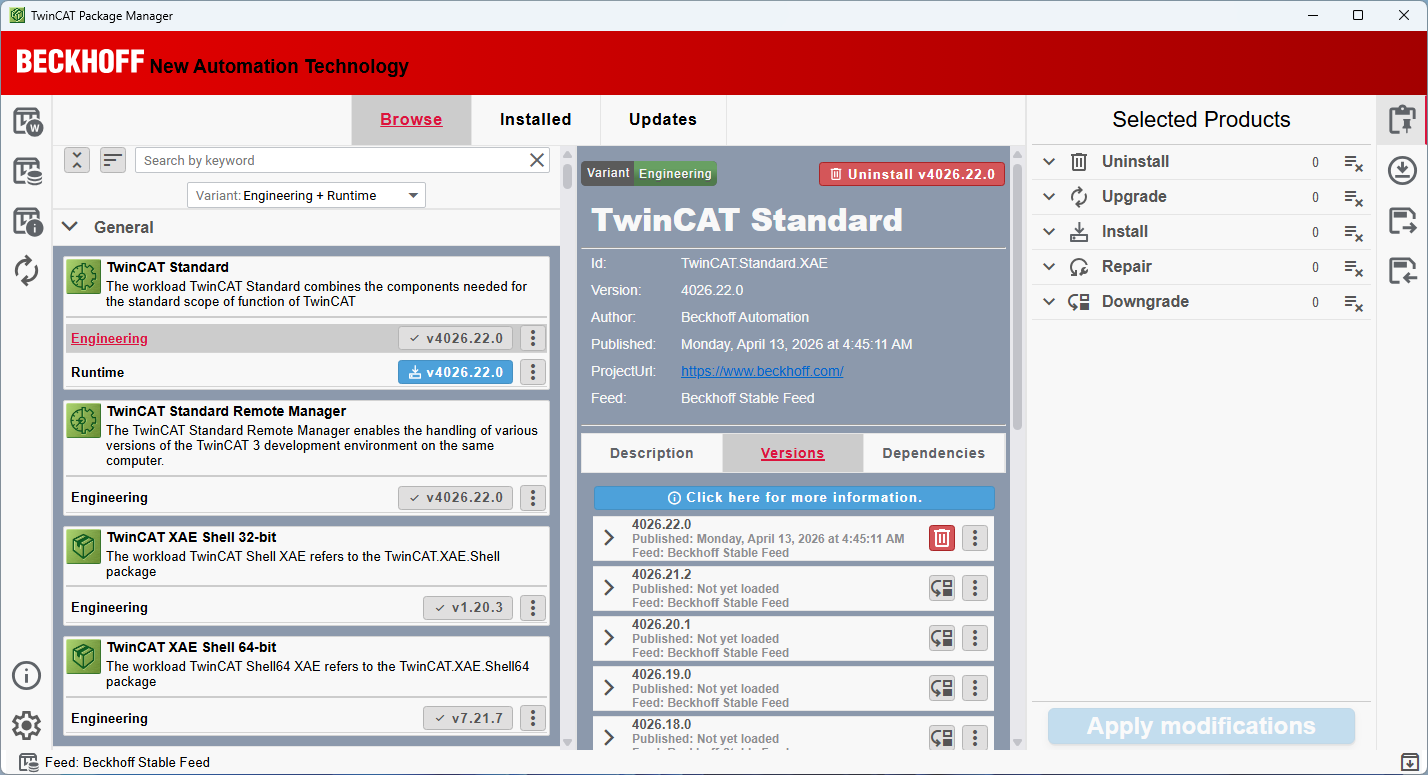Click the import configuration icon in right sidebar
This screenshot has width=1428, height=775.
(1402, 270)
